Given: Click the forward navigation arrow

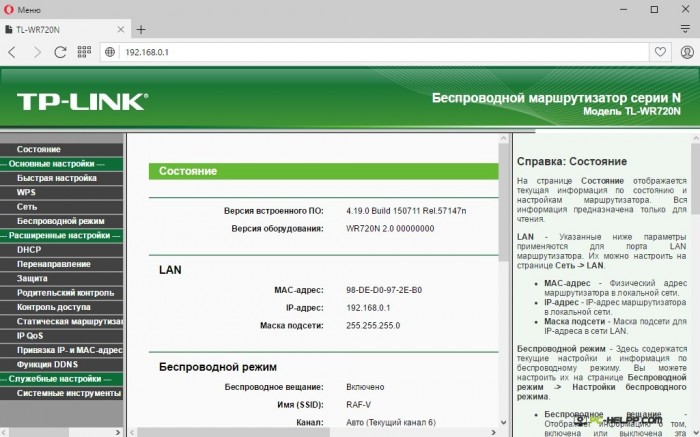Looking at the screenshot, I should [x=36, y=52].
